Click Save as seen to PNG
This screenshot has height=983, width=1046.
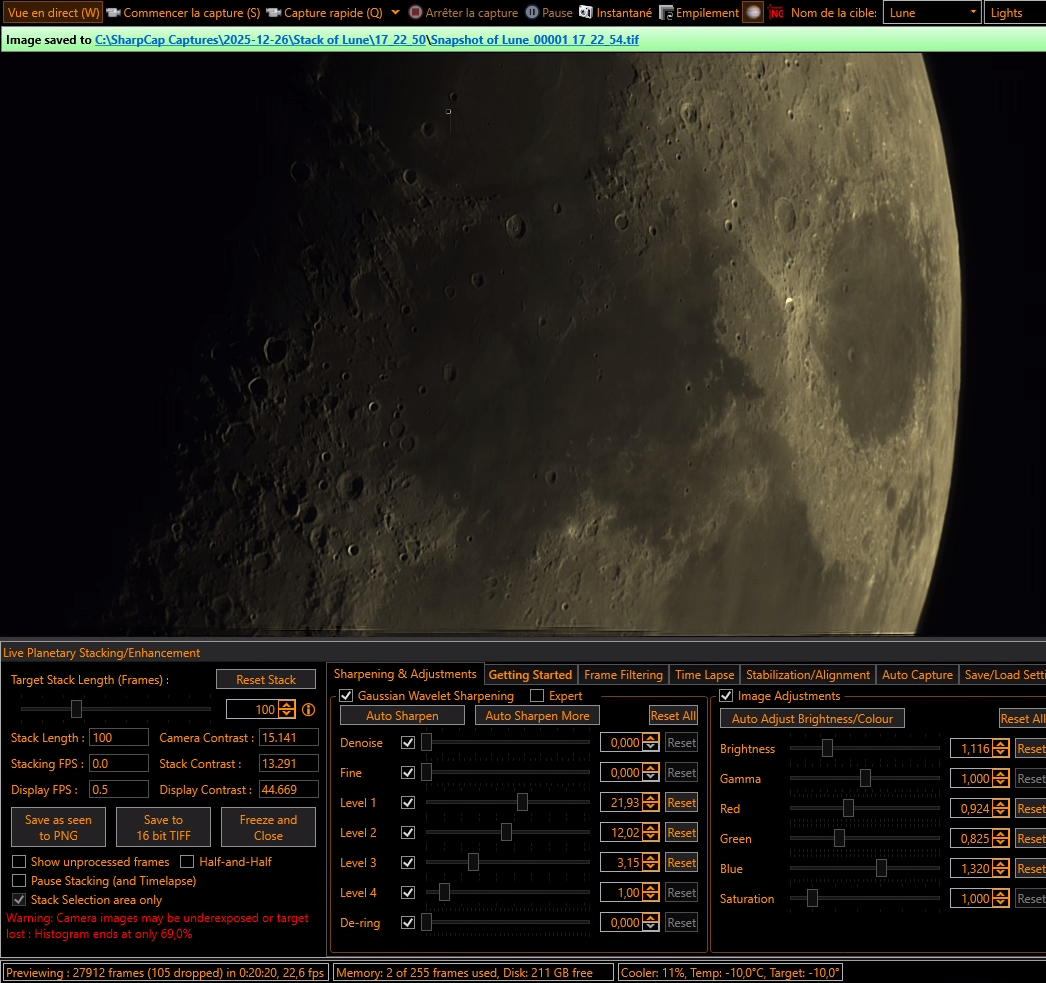(58, 828)
